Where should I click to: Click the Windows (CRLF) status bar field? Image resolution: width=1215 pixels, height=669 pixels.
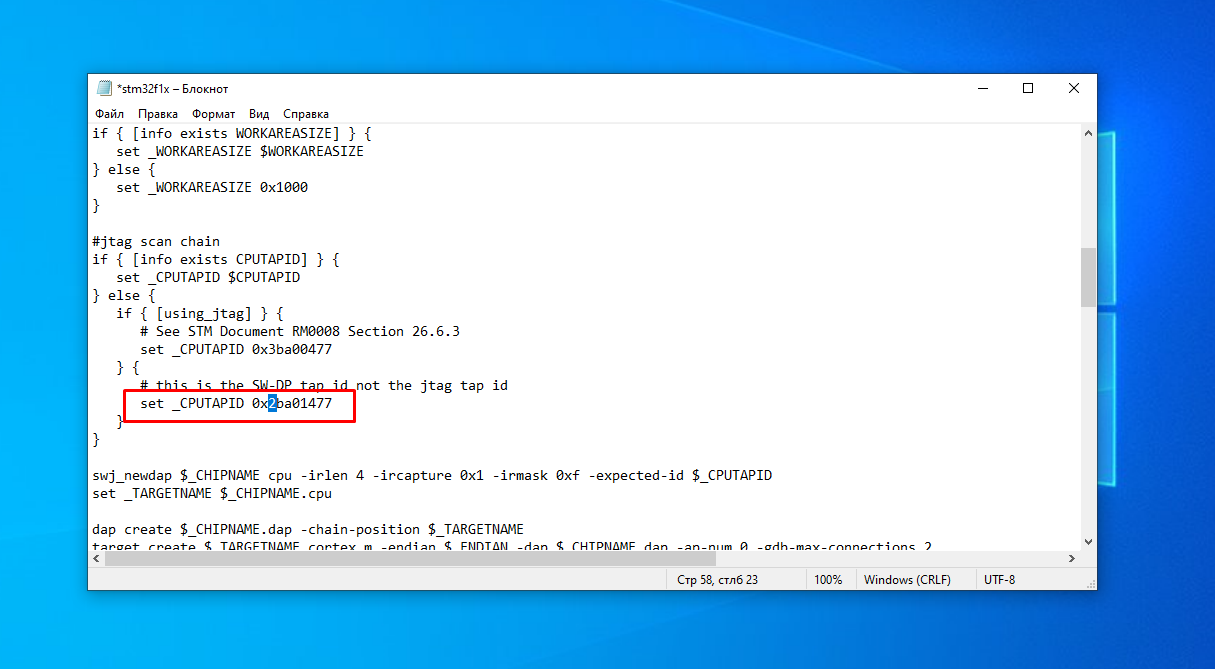click(906, 580)
